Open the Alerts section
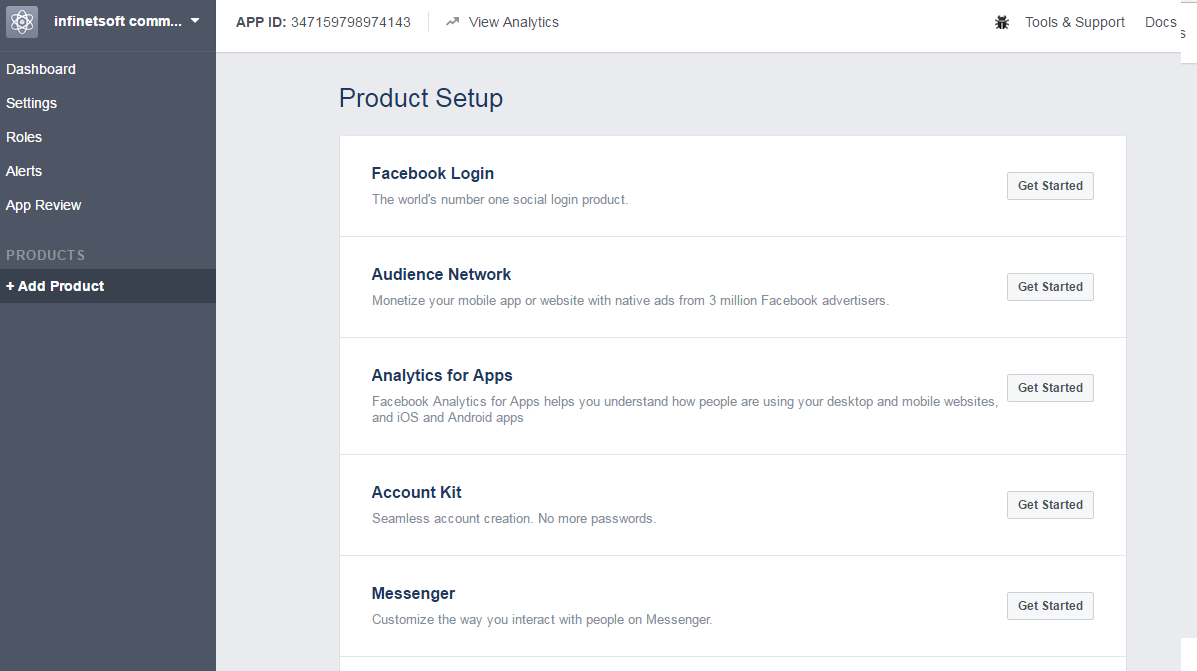The height and width of the screenshot is (671, 1197). pyautogui.click(x=23, y=171)
